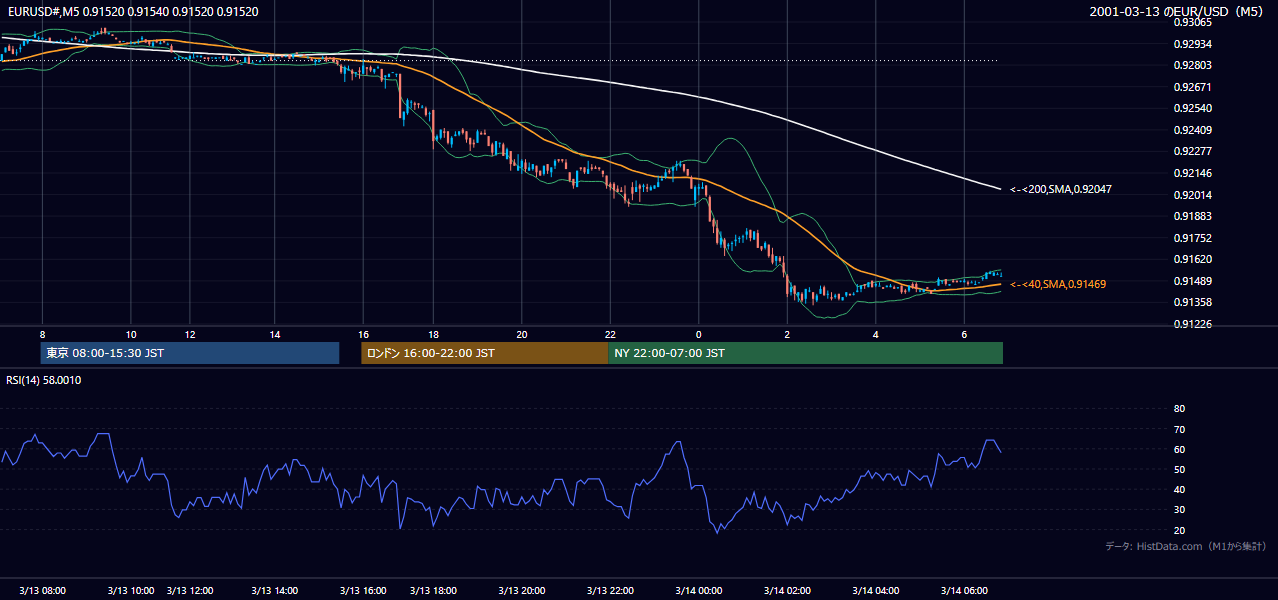Click the RSI(14) 58.0010 indicator label
1278x600 pixels.
click(44, 380)
